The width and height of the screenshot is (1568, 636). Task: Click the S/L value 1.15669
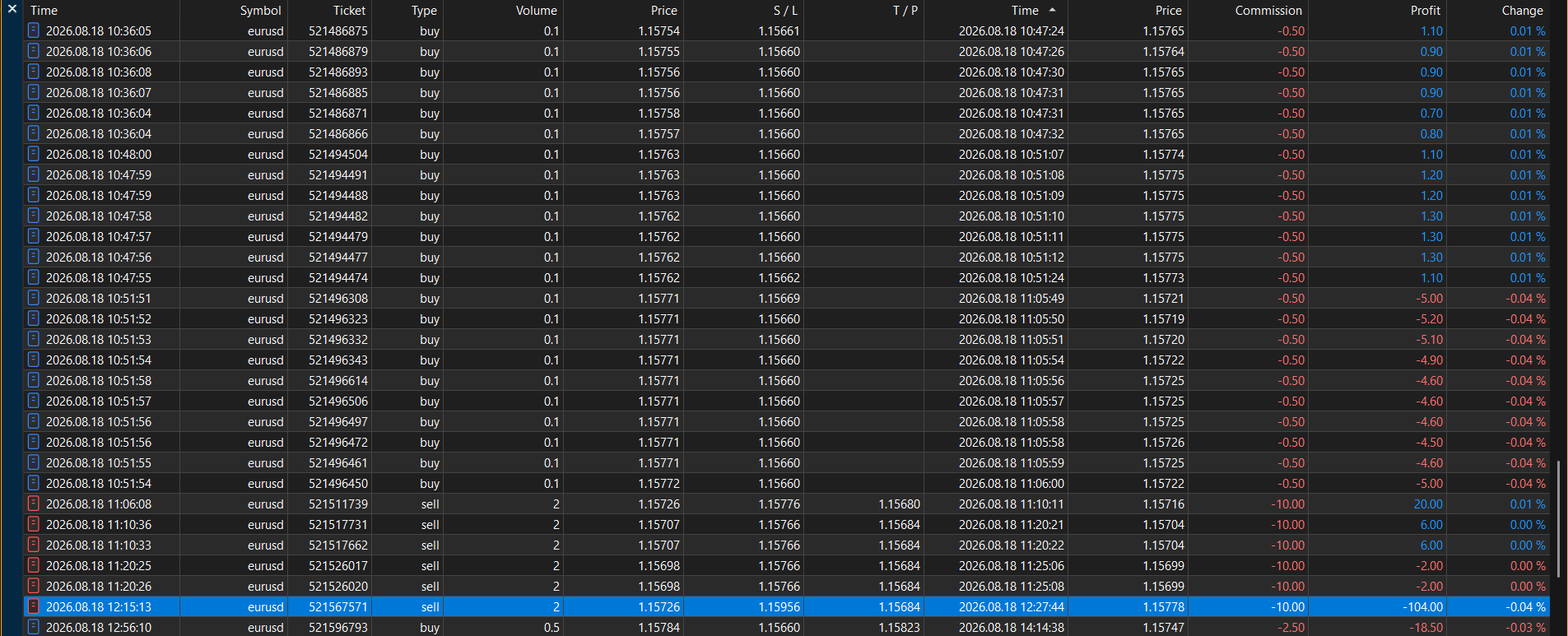tap(779, 299)
